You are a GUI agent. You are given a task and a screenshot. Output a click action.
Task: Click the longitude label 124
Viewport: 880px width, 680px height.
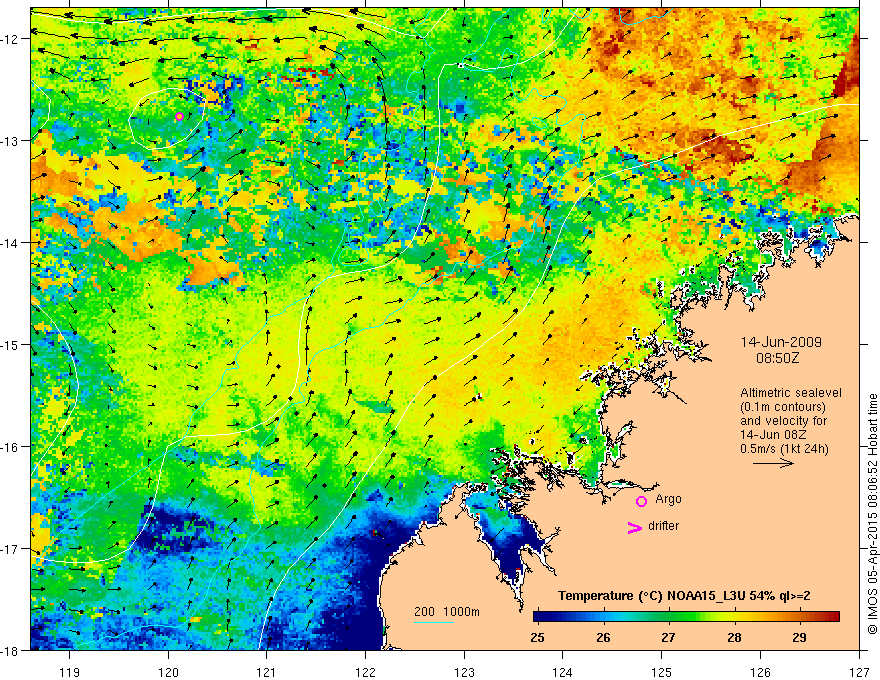563,672
